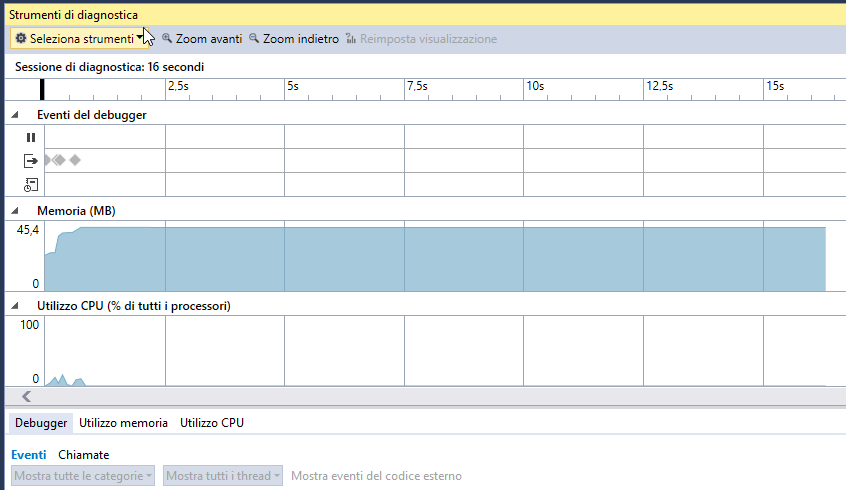Select the isolated diamond event marker

coord(75,160)
